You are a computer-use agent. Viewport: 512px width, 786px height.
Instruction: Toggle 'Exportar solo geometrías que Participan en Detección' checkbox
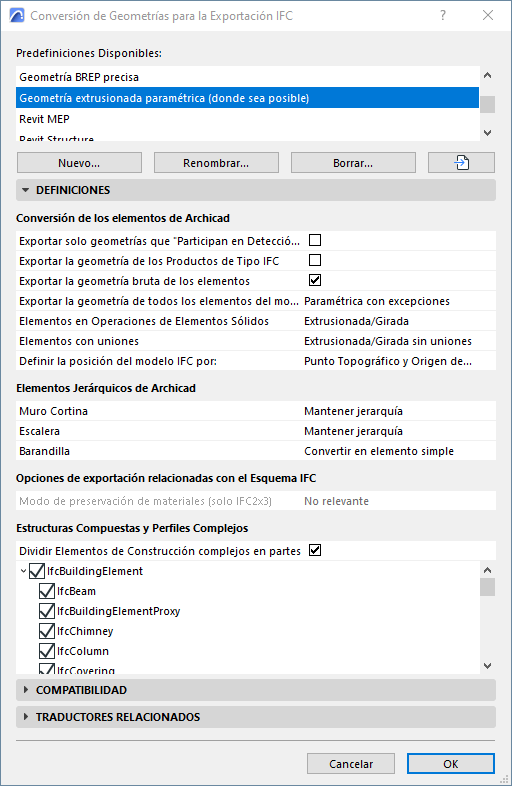tap(315, 241)
